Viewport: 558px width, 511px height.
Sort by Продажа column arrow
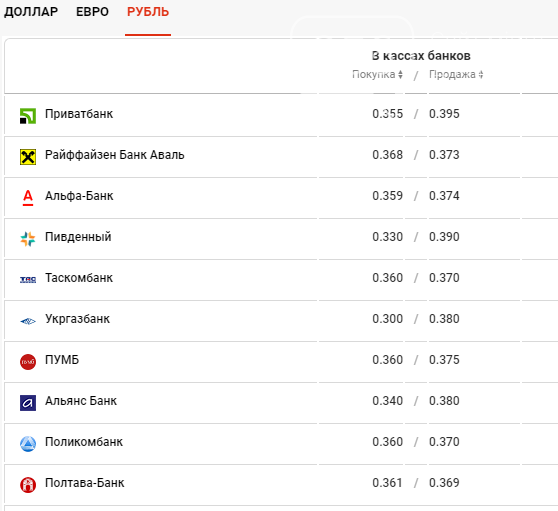pos(481,74)
